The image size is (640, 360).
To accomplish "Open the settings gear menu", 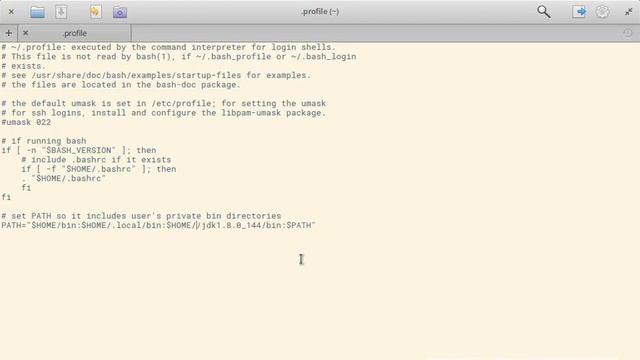I will 602,11.
